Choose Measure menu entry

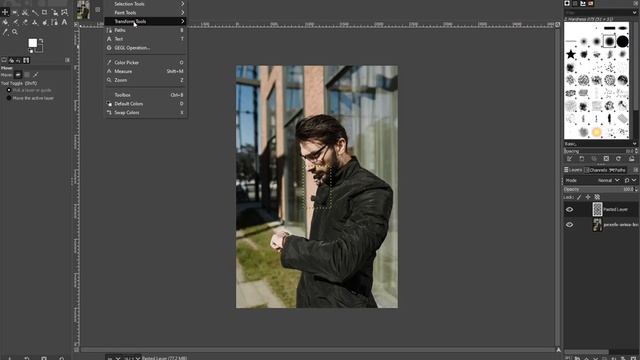point(146,71)
